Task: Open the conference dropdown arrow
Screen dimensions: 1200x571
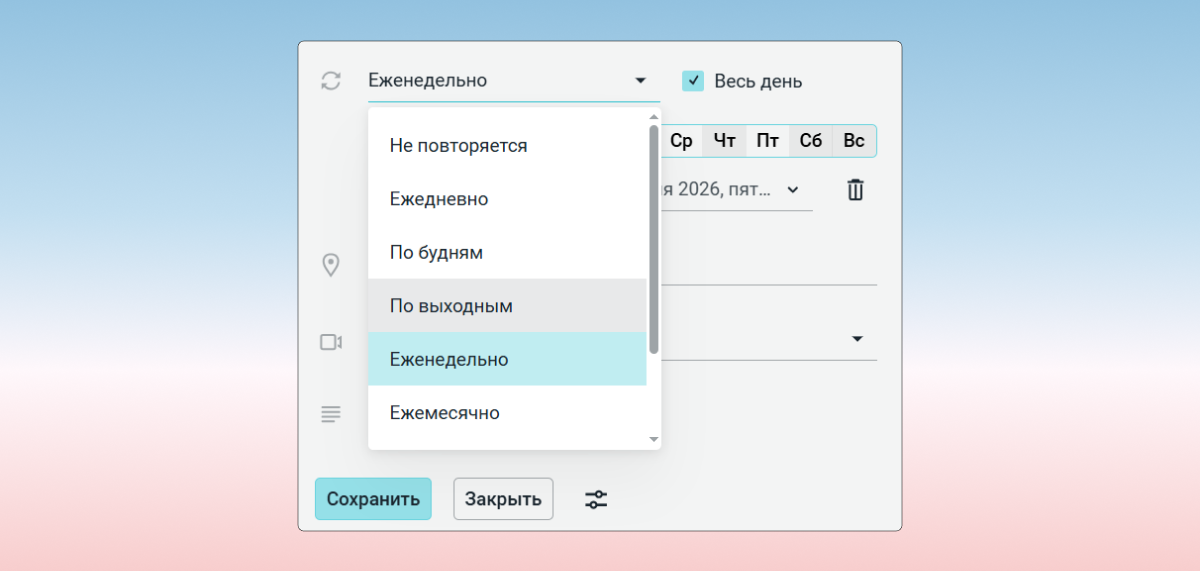Action: click(x=857, y=339)
